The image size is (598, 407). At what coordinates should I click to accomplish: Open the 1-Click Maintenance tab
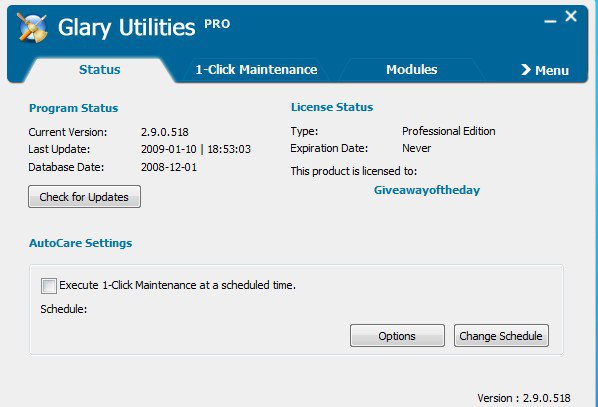click(x=256, y=69)
